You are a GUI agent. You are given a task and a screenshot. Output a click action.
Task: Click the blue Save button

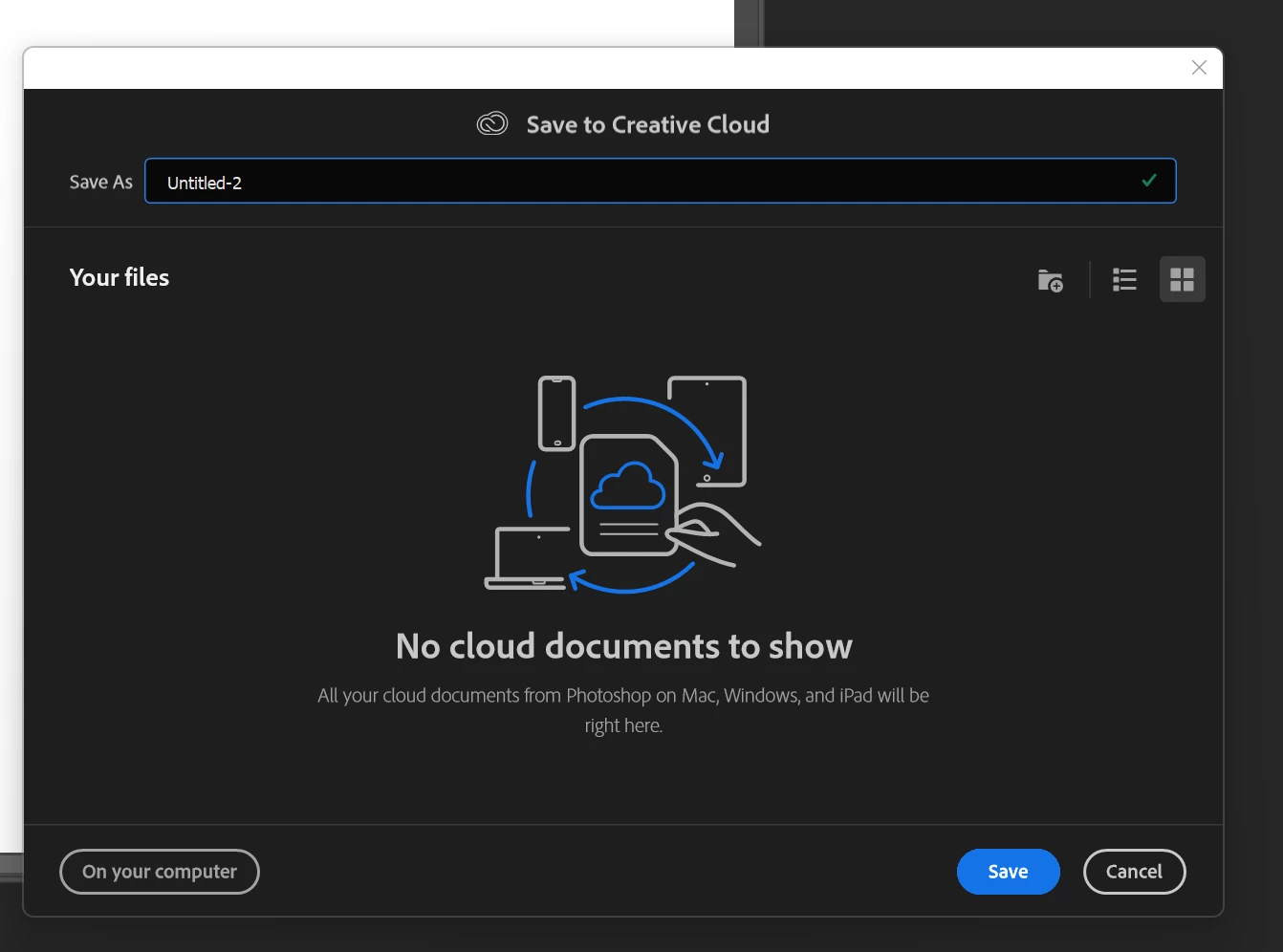pyautogui.click(x=1008, y=872)
